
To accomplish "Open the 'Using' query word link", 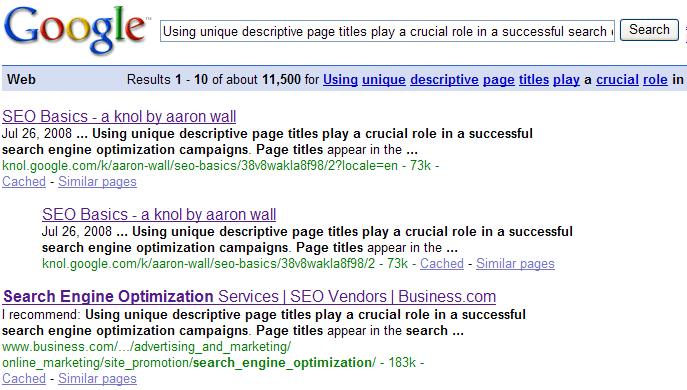I will (340, 79).
